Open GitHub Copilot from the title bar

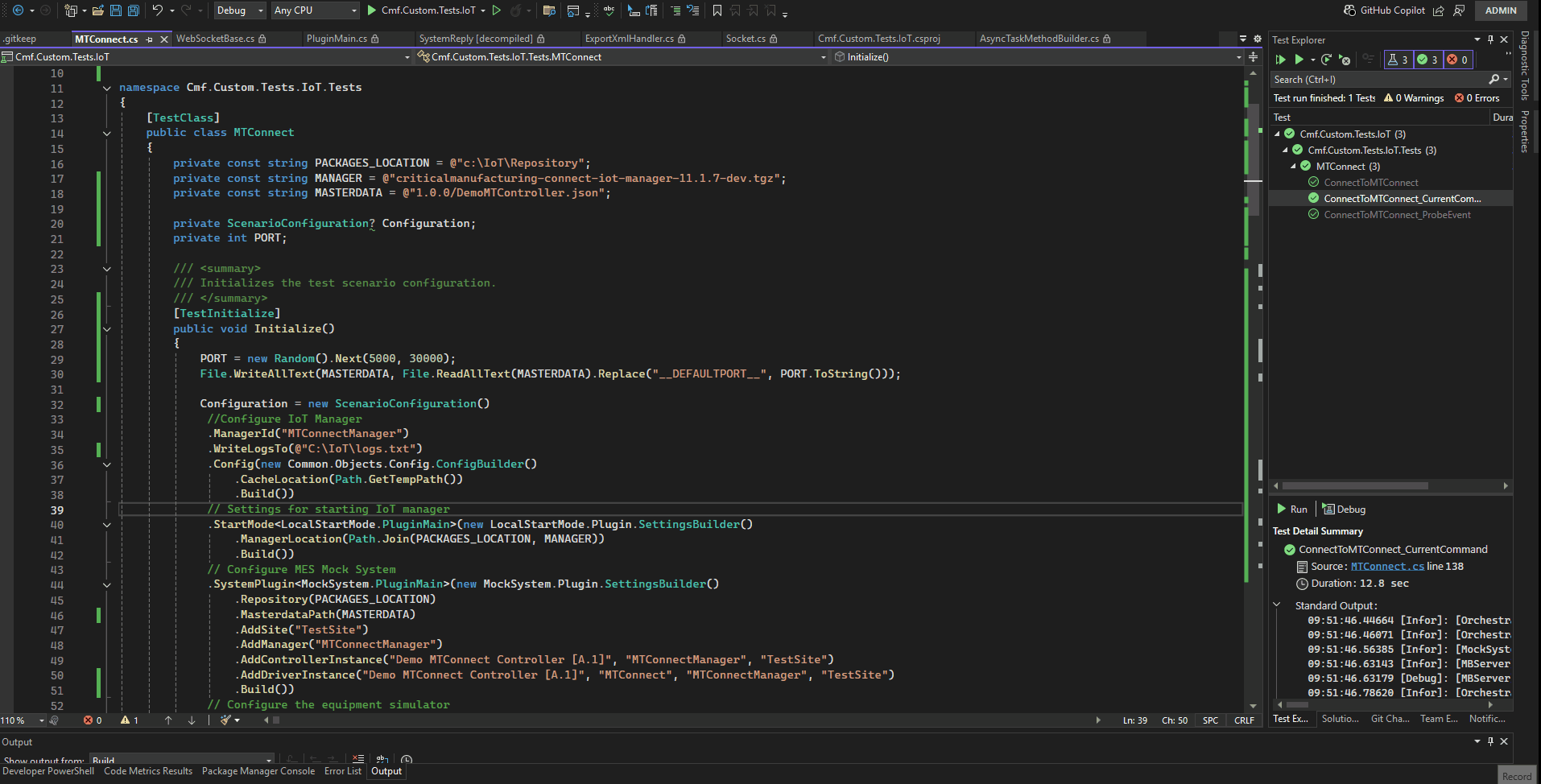tap(1385, 10)
